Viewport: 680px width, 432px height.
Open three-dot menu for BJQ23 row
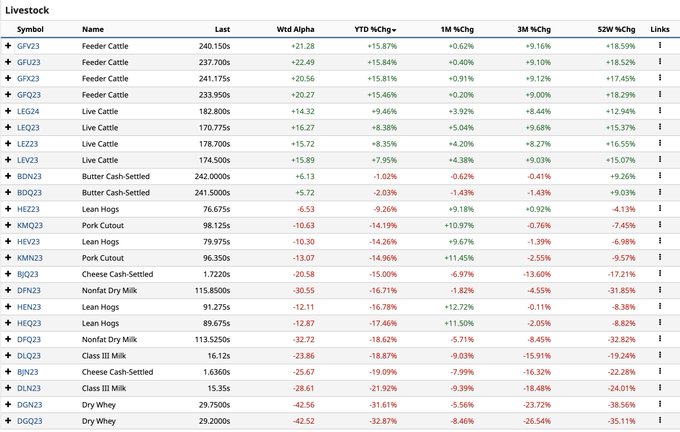click(660, 273)
